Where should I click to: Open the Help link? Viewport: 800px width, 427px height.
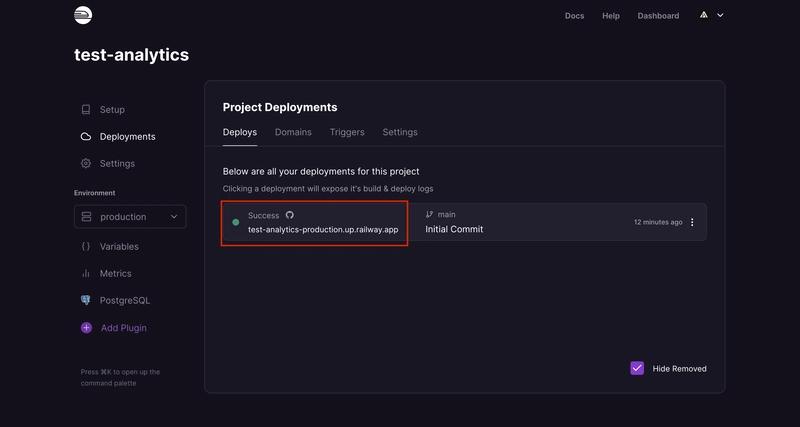point(611,16)
